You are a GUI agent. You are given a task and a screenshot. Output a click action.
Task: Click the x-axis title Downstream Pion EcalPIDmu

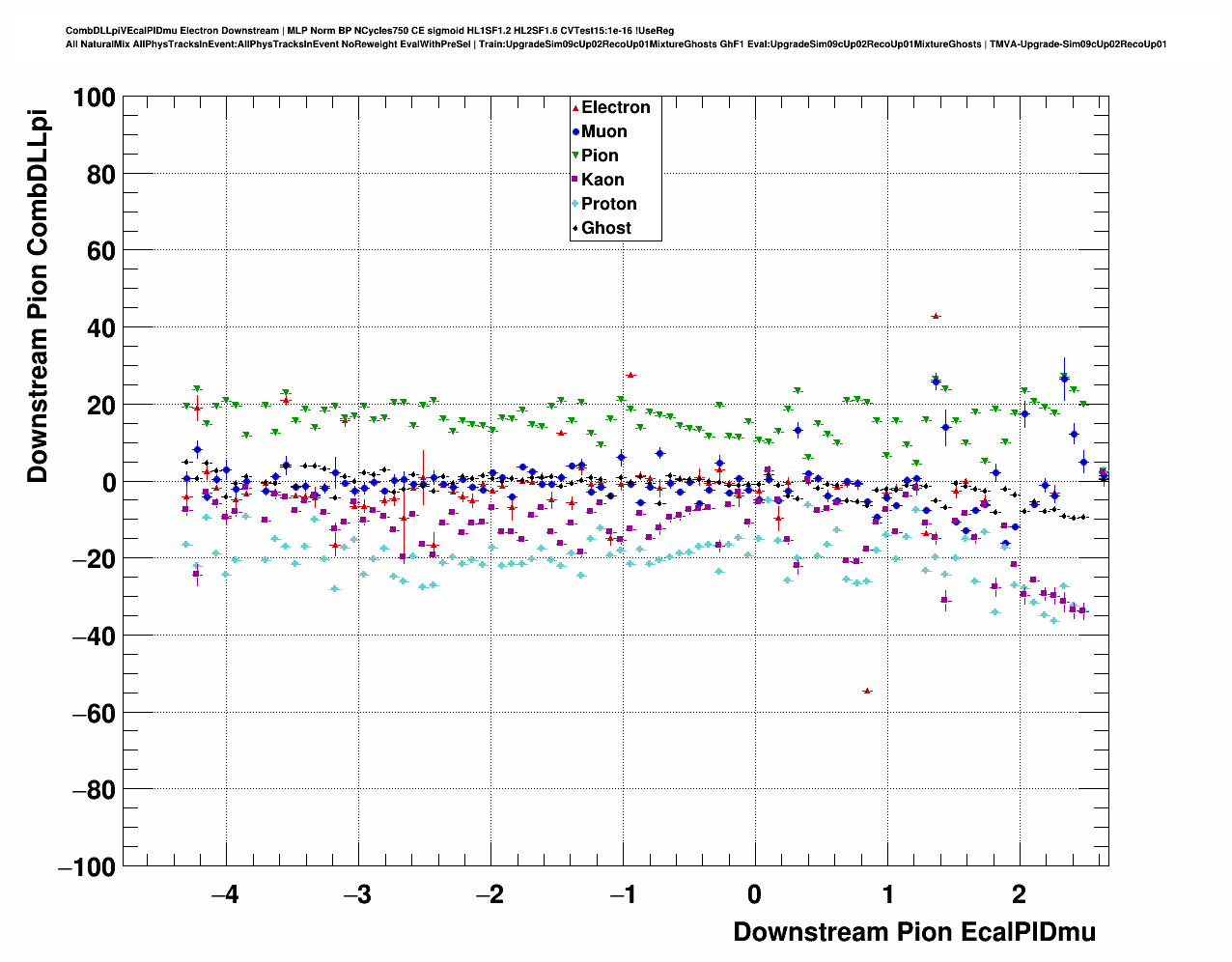914,932
